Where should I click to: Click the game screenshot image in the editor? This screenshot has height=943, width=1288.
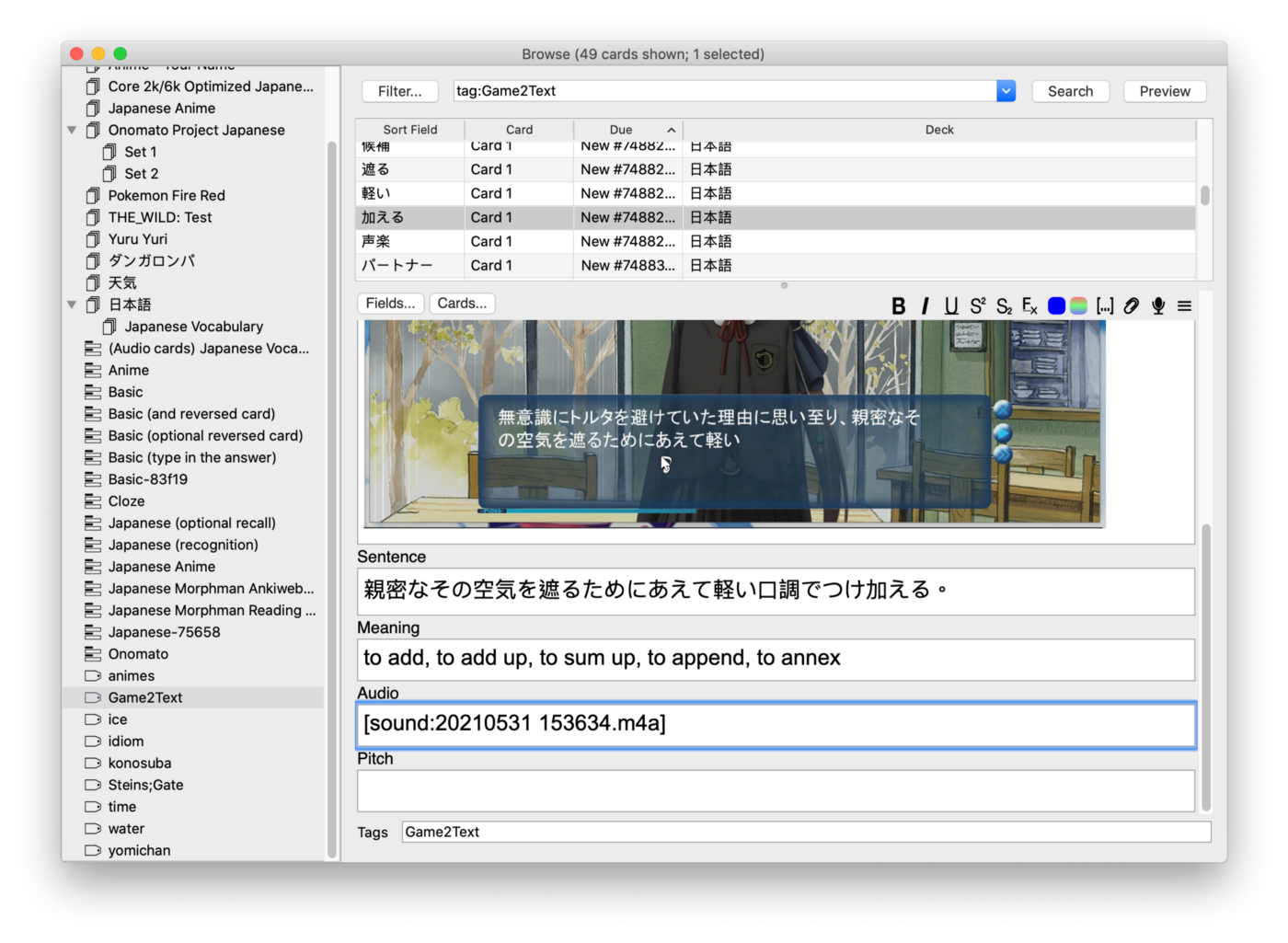(x=734, y=424)
